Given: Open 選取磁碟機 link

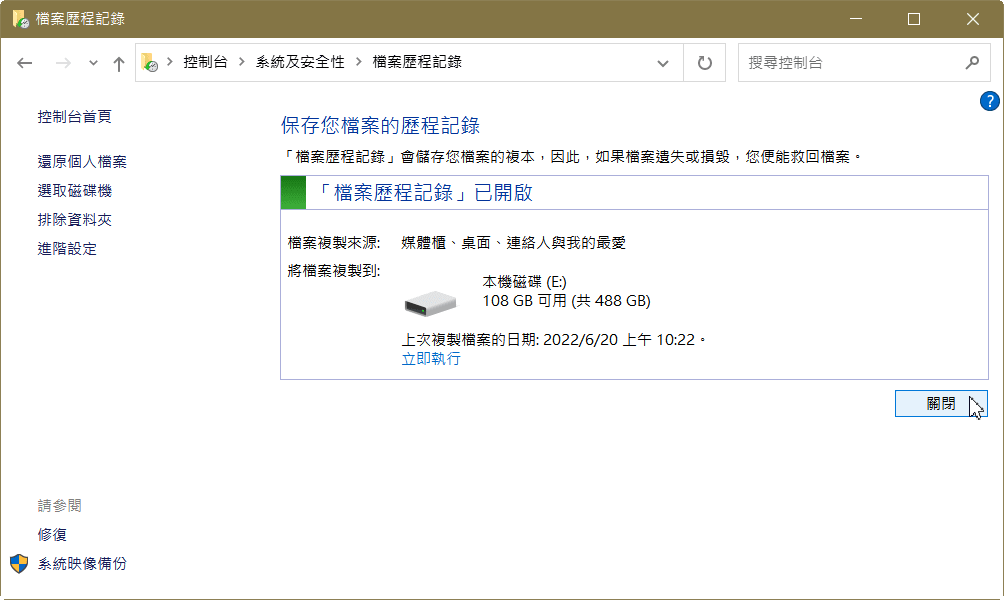Looking at the screenshot, I should point(74,191).
